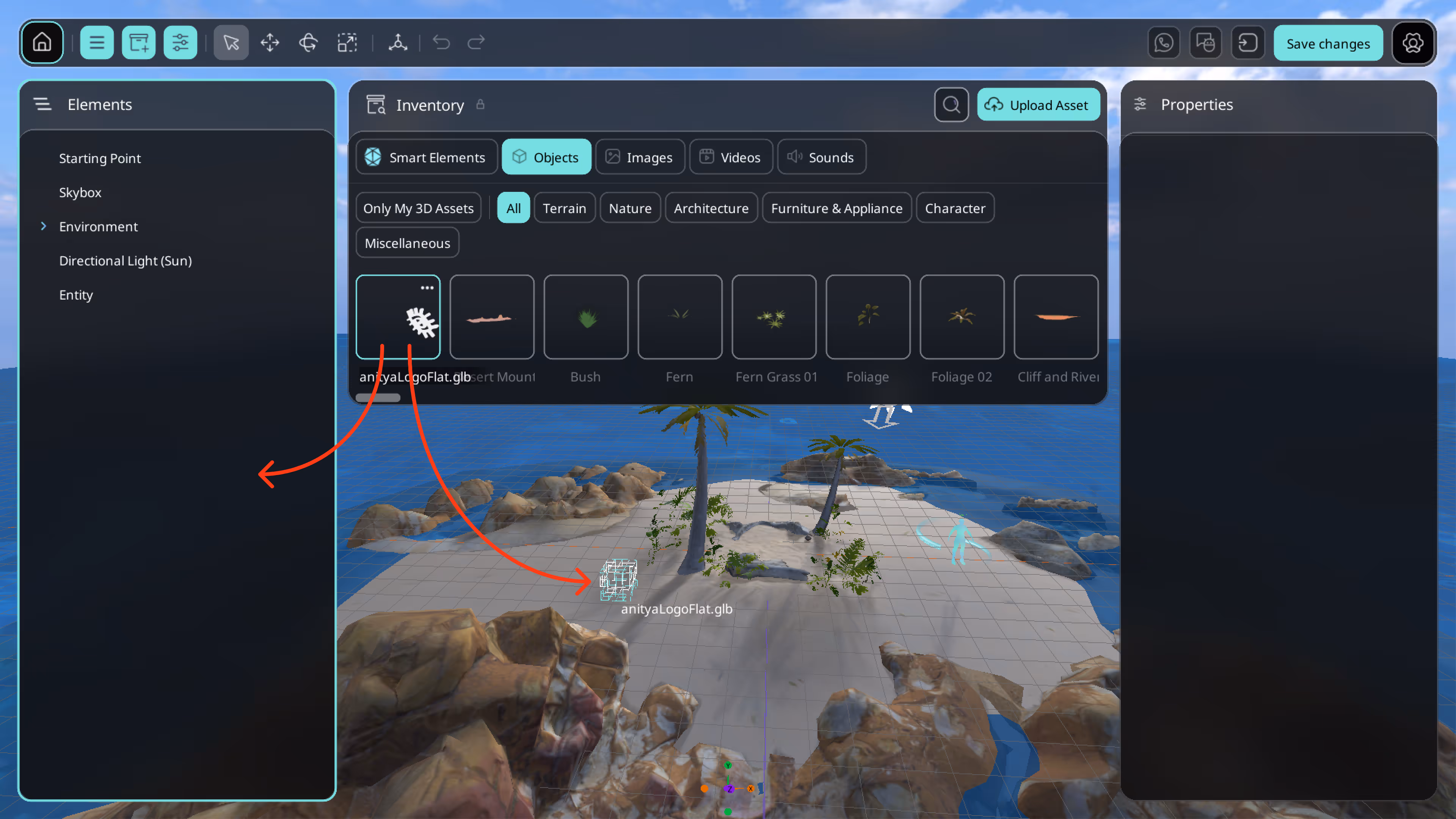The image size is (1456, 819).
Task: Click the inventory horizontal scrollbar
Action: (378, 397)
